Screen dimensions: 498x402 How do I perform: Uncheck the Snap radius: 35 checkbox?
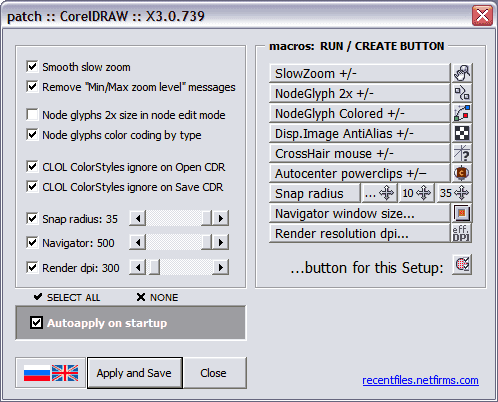32,219
